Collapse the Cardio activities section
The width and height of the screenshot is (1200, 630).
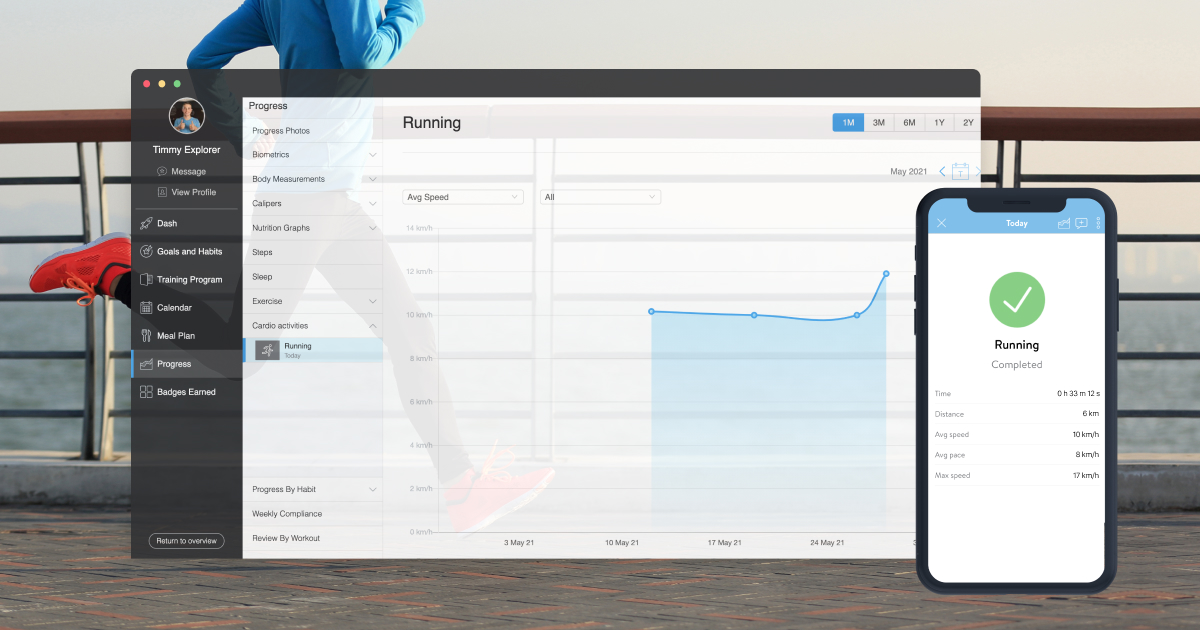click(x=372, y=326)
